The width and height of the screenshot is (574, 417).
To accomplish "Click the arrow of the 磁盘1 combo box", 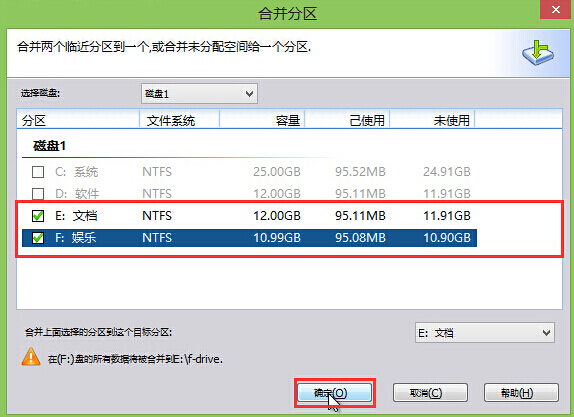I will click(x=249, y=94).
